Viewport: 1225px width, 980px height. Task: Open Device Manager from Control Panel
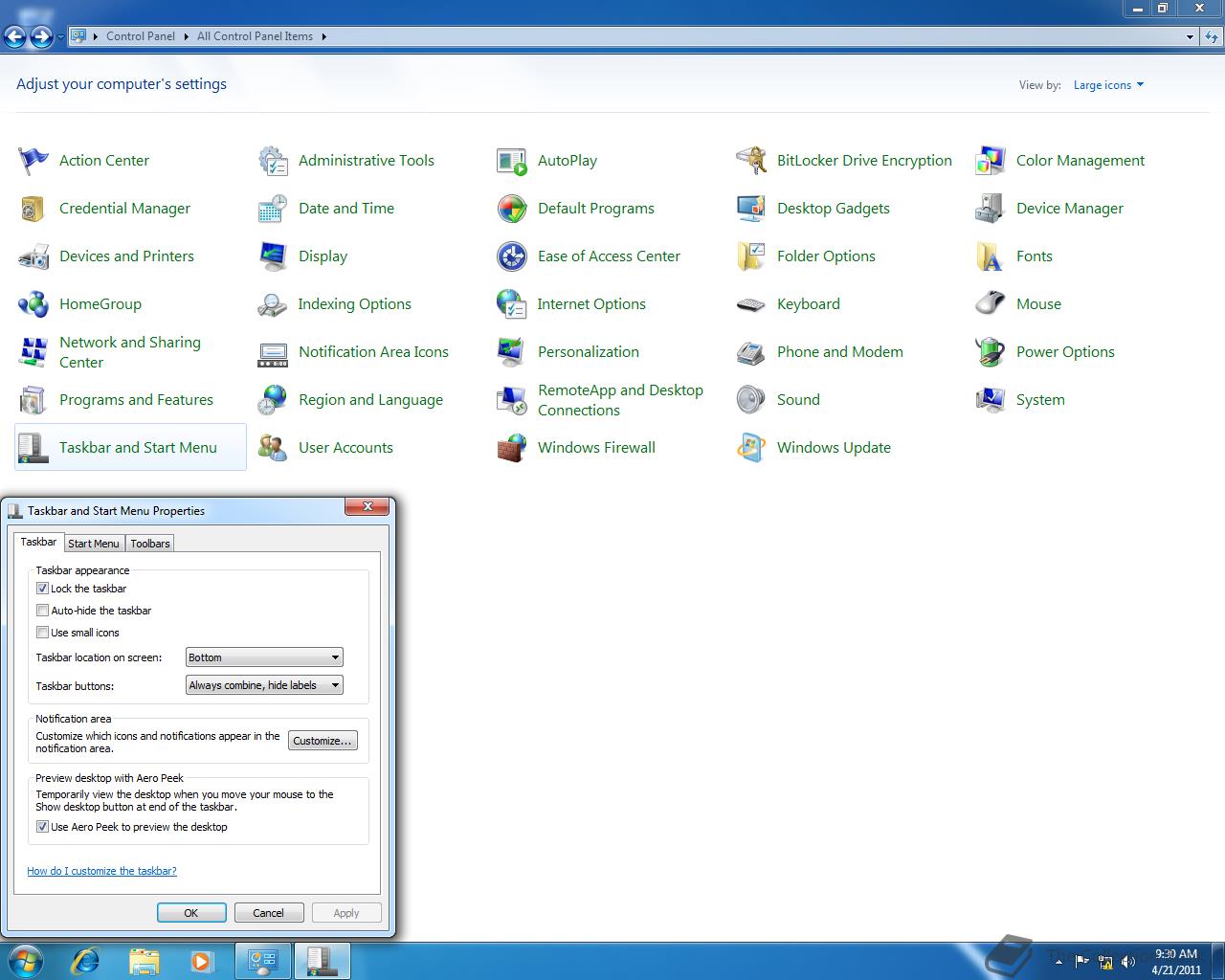point(1069,209)
